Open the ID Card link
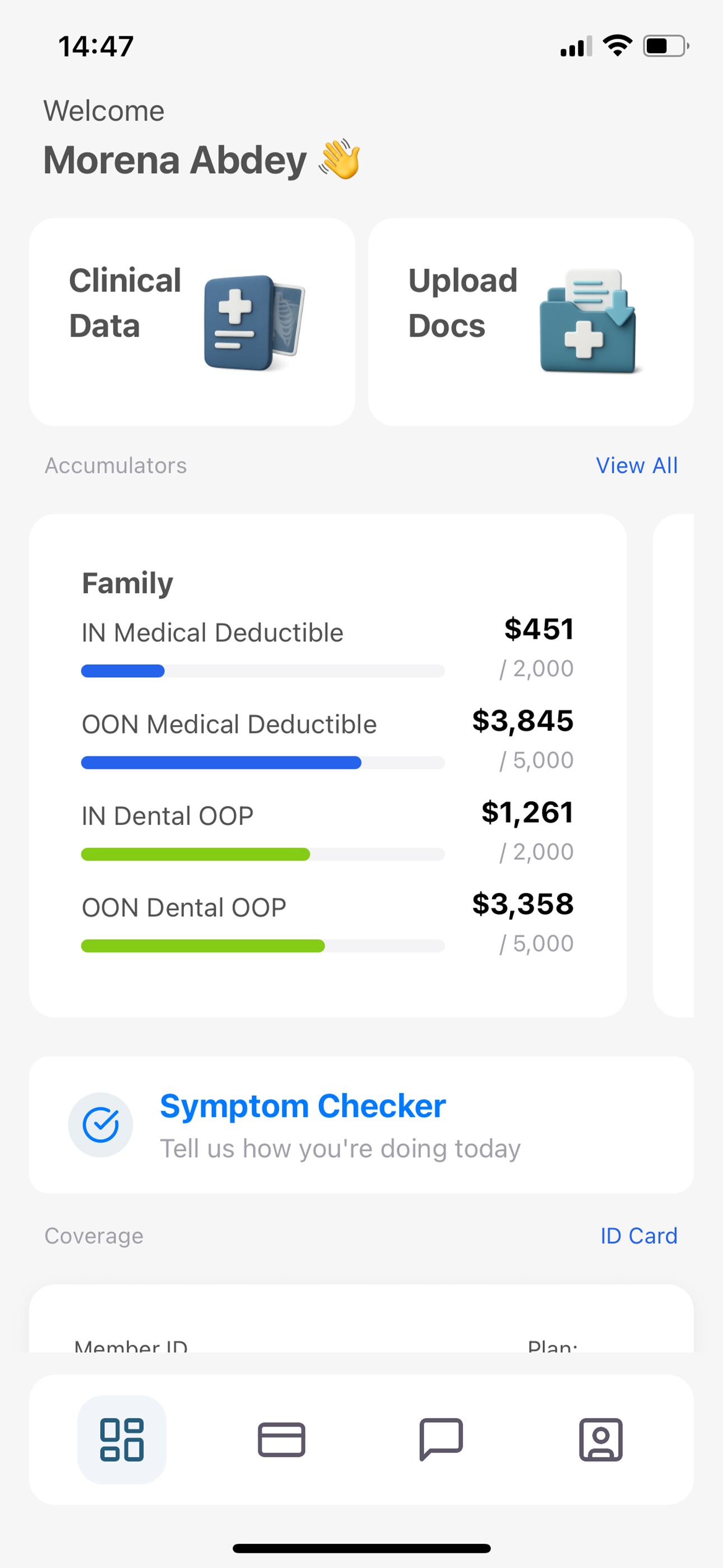Screen dimensions: 723x1568 638,1235
